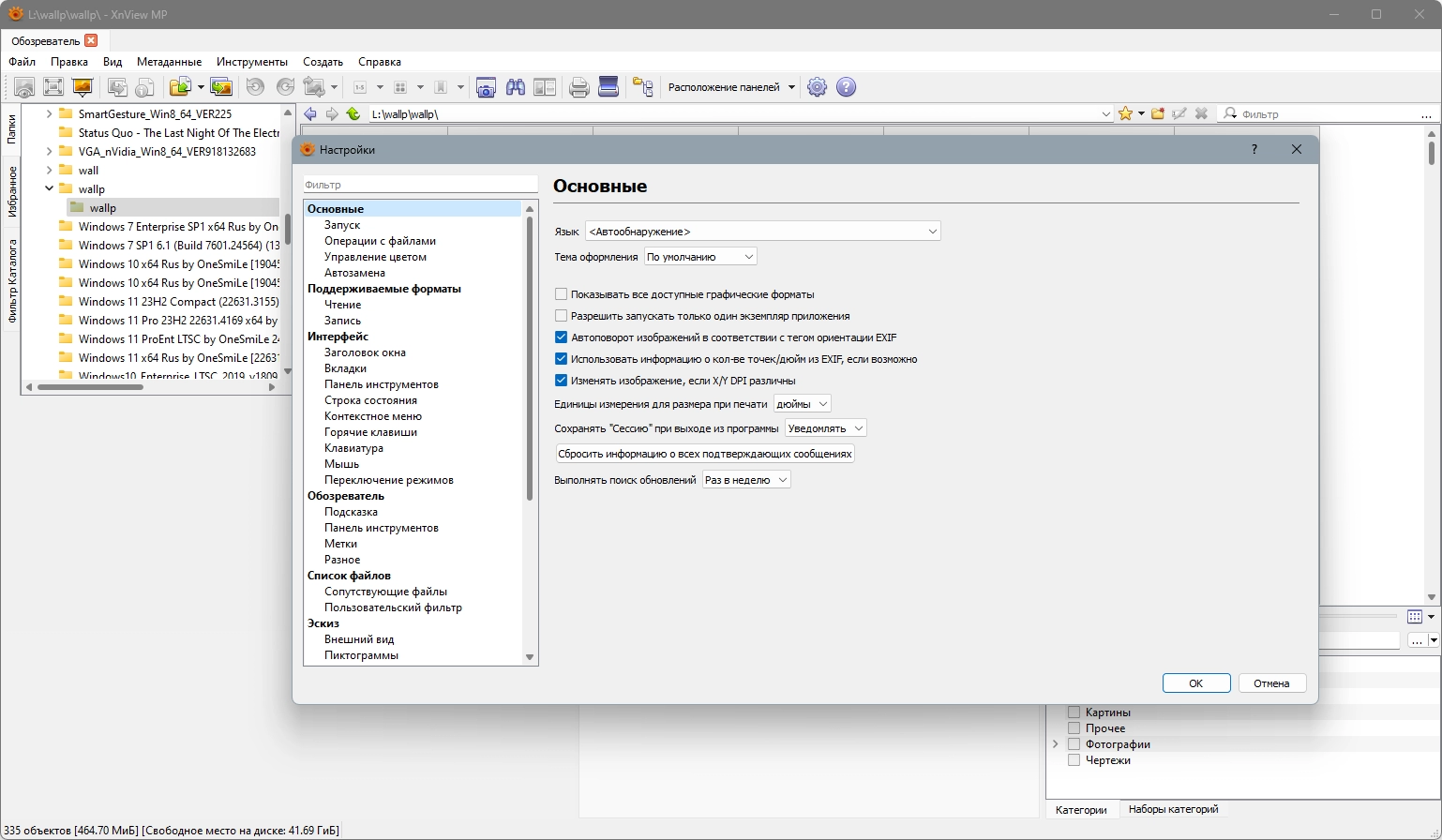Open the 'Тема оформления' dropdown
The image size is (1442, 840).
pyautogui.click(x=699, y=257)
